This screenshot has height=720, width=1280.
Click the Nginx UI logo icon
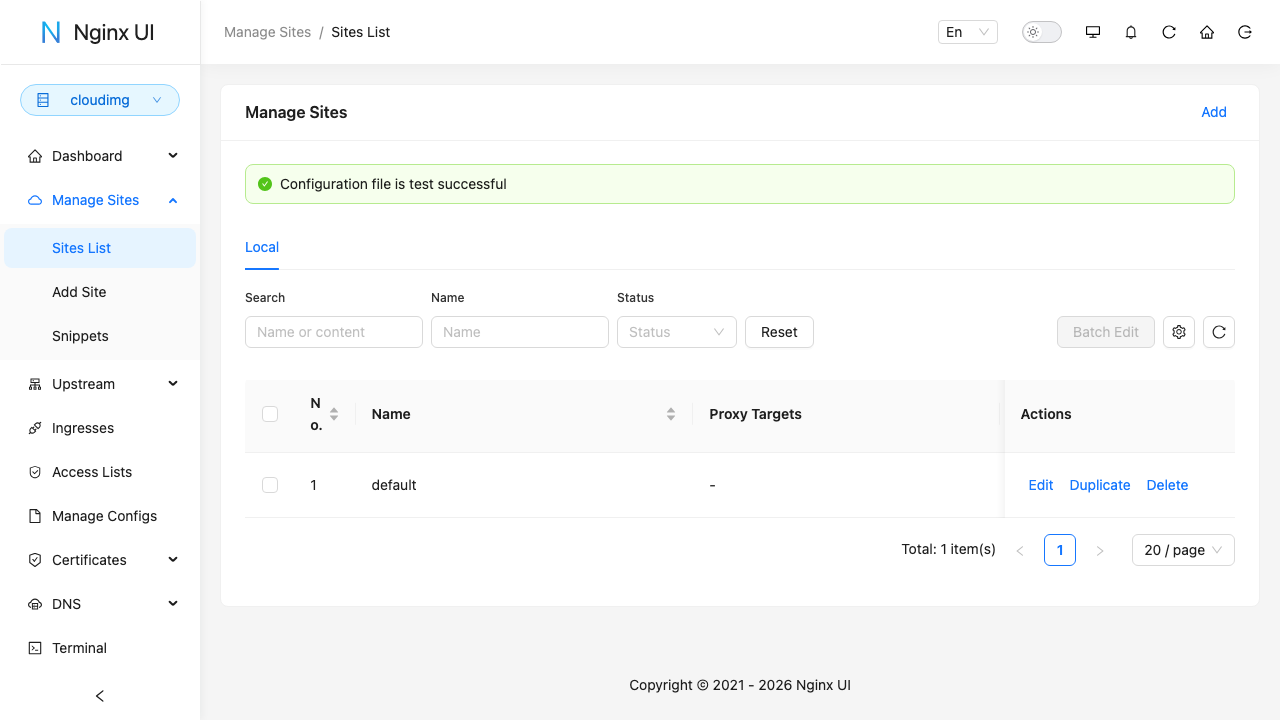coord(51,32)
